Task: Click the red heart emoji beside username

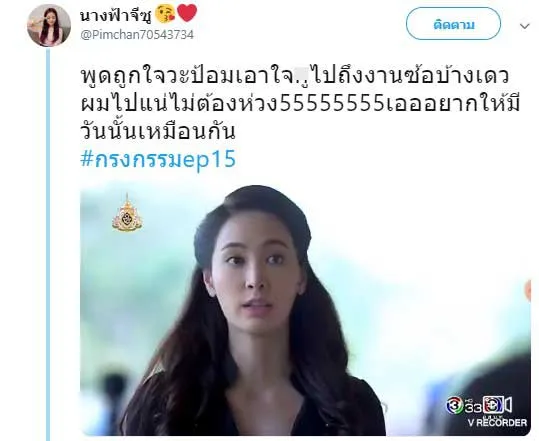Action: pos(187,13)
